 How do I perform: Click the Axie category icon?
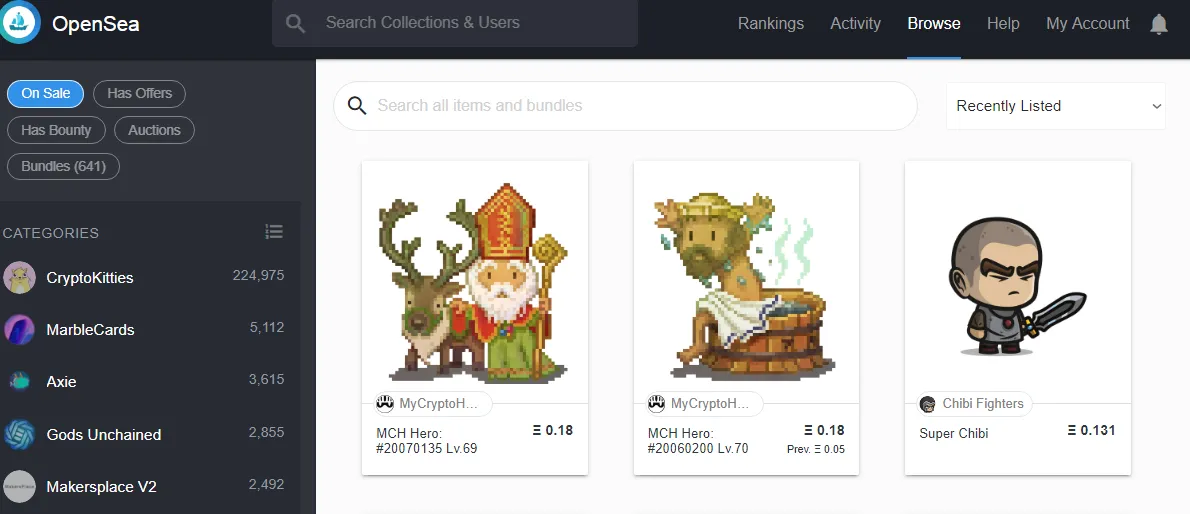(19, 381)
